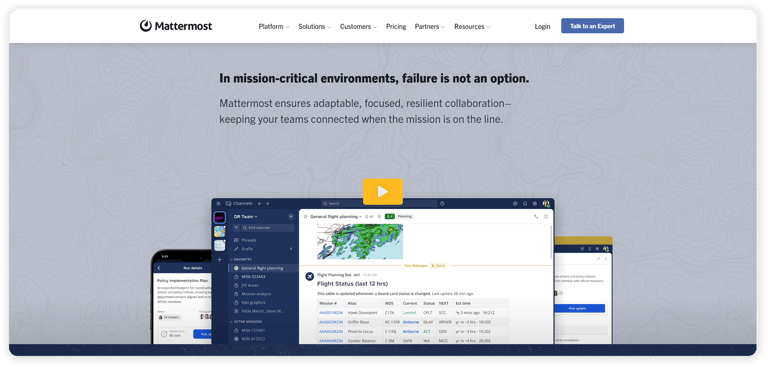Open saved messages bookmark icon in the app top bar
The image size is (768, 367).
pos(525,203)
